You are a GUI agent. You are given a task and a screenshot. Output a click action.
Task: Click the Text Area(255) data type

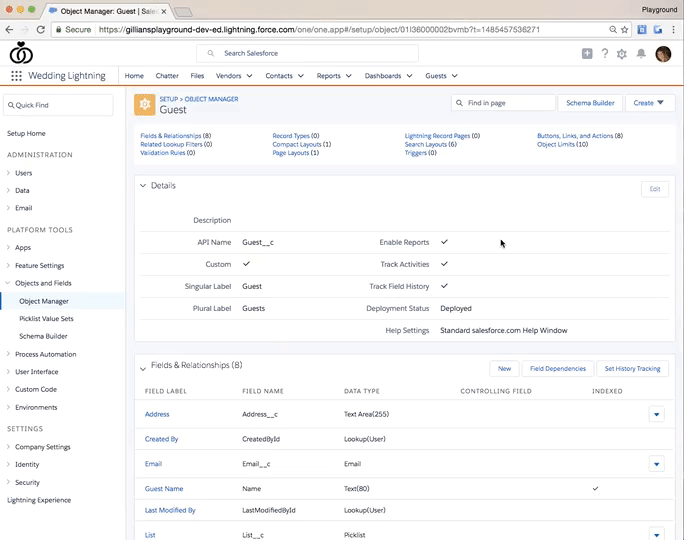[x=366, y=414]
